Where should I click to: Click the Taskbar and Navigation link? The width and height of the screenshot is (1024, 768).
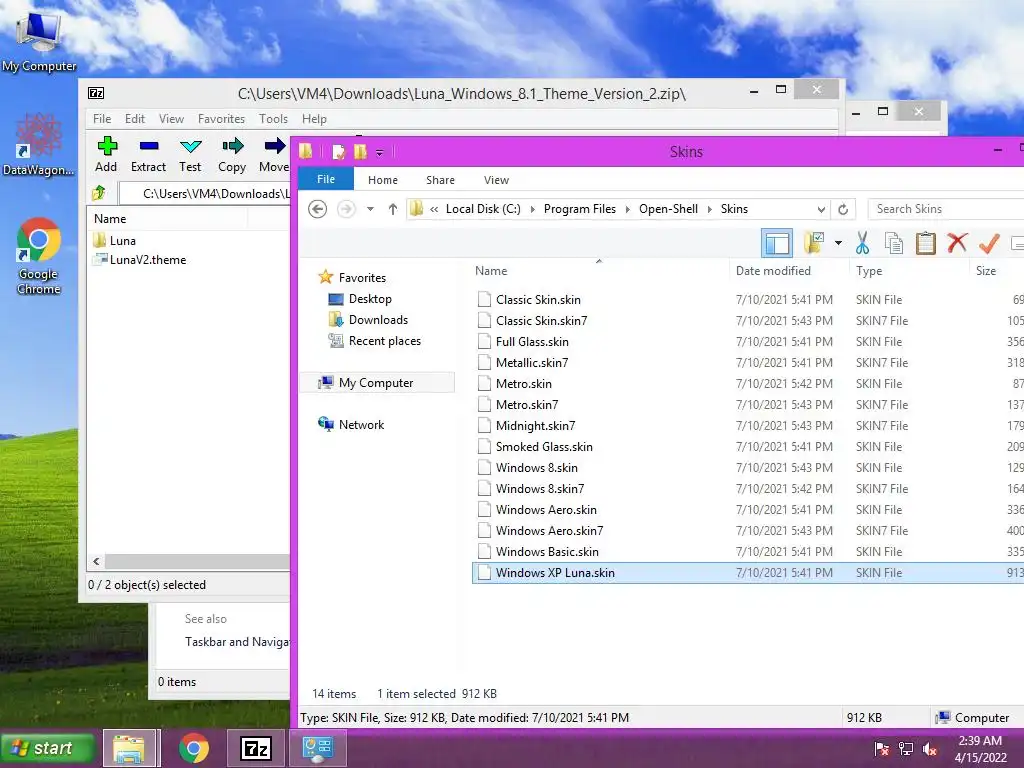237,642
